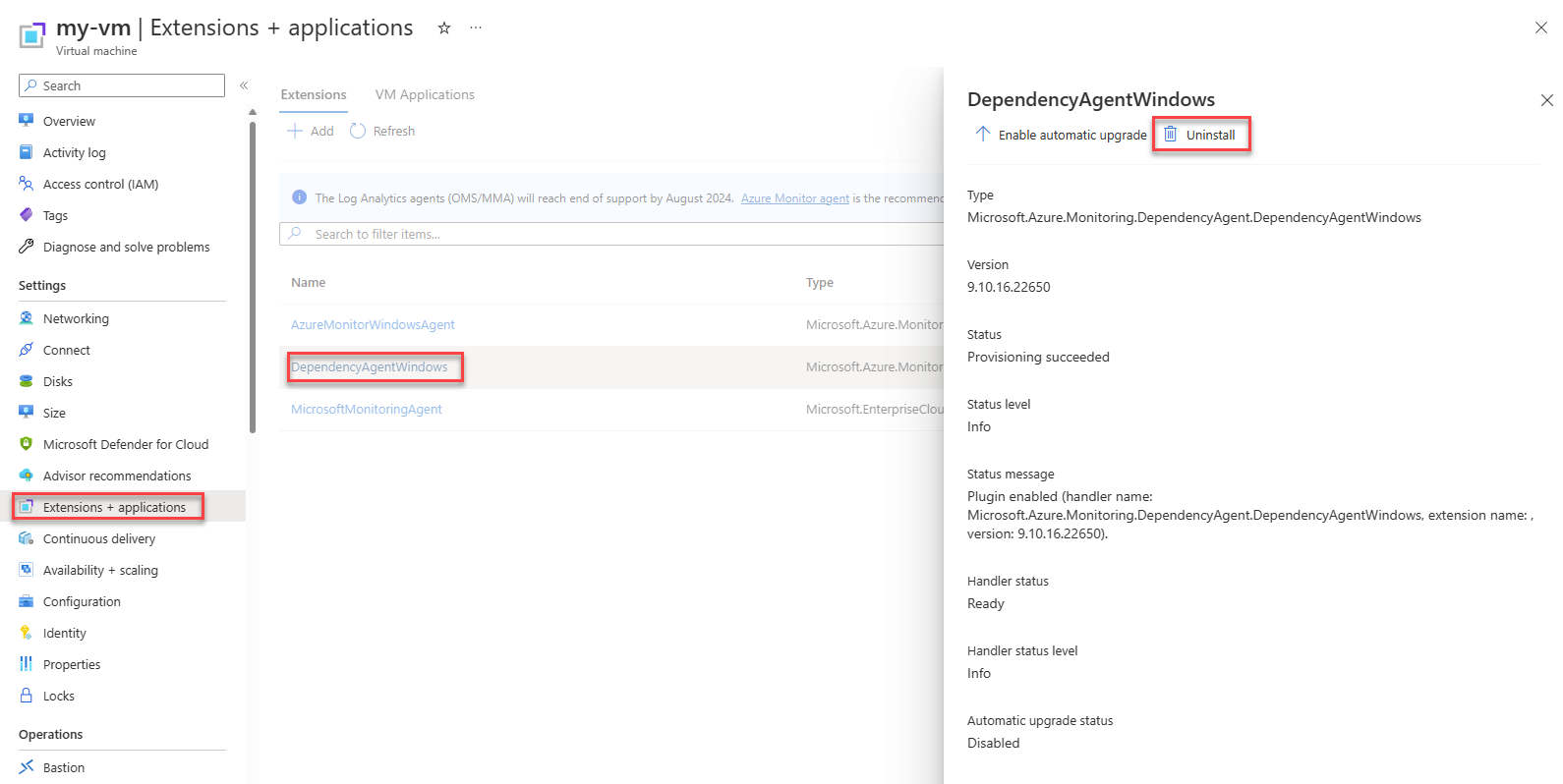
Task: Select the Extensions tab
Action: click(x=314, y=94)
